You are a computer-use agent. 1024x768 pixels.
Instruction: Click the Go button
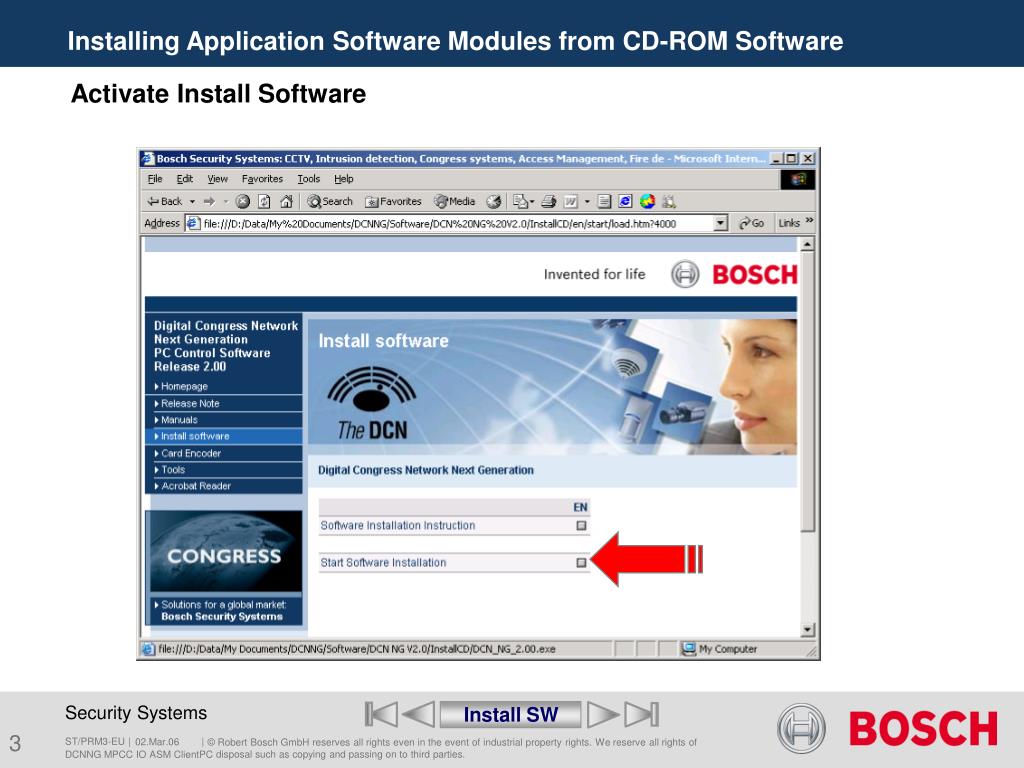point(752,223)
